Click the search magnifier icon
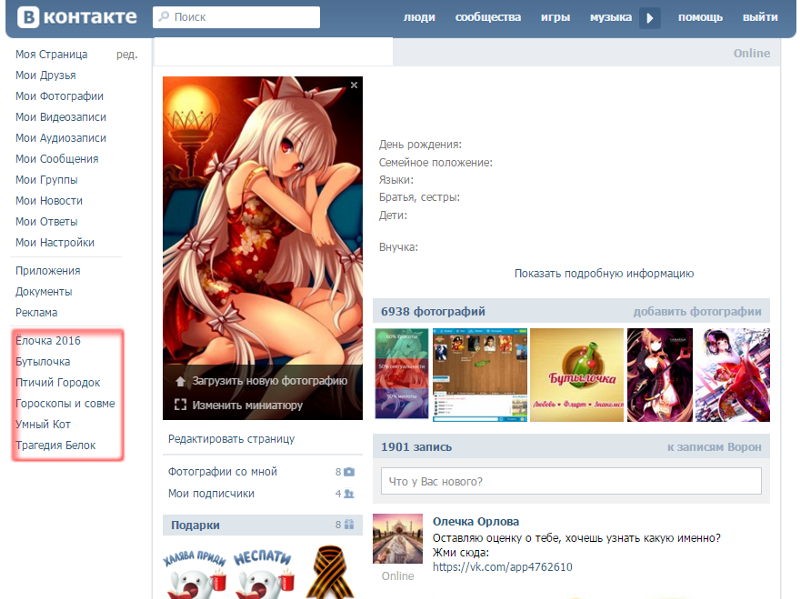The height and width of the screenshot is (599, 800). pyautogui.click(x=164, y=17)
